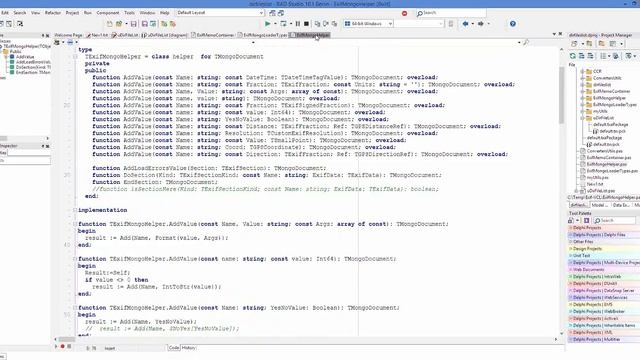
Task: Collapse the type block fold marker
Action: click(x=75, y=56)
